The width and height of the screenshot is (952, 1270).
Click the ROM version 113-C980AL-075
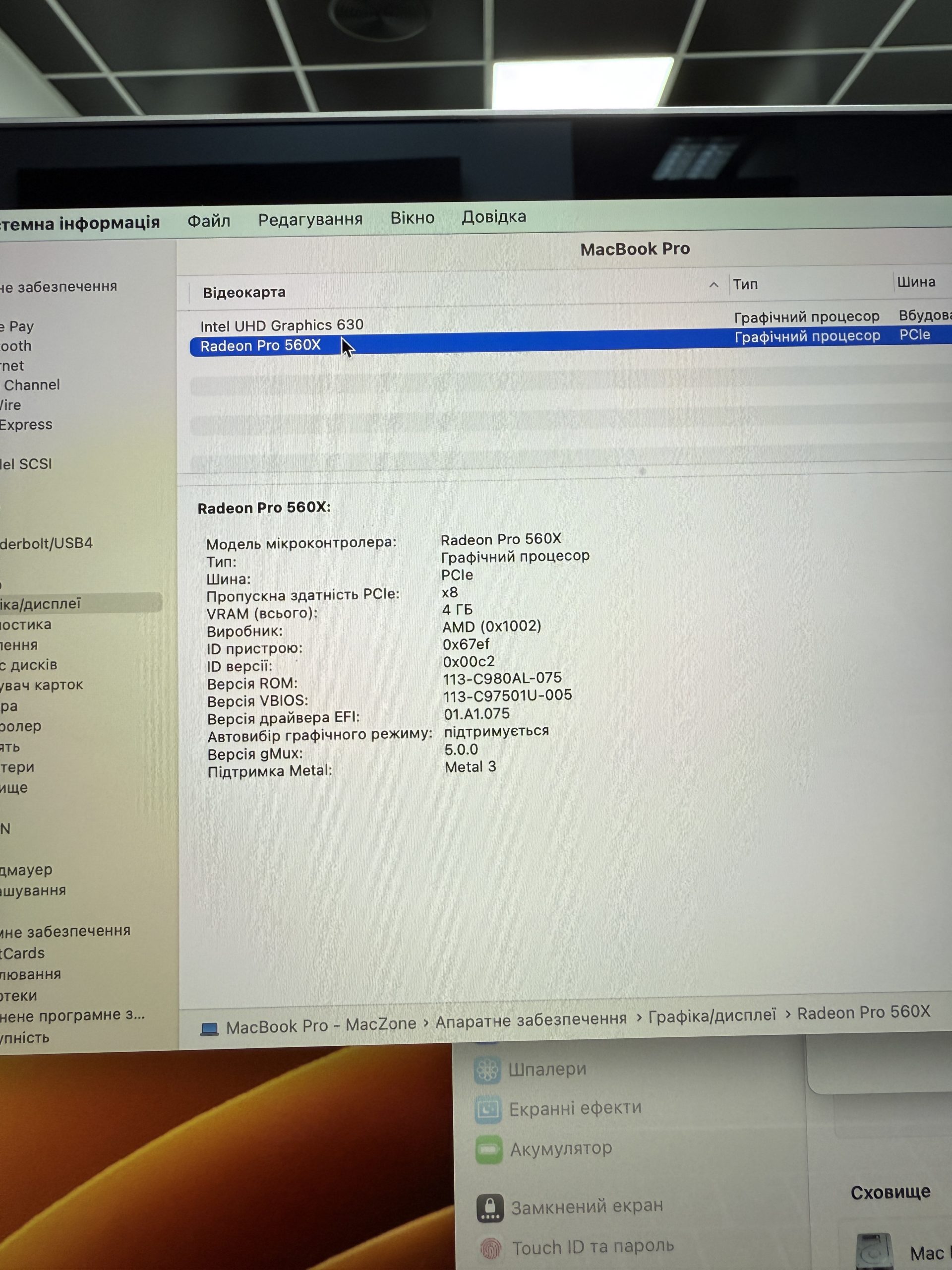(x=502, y=678)
